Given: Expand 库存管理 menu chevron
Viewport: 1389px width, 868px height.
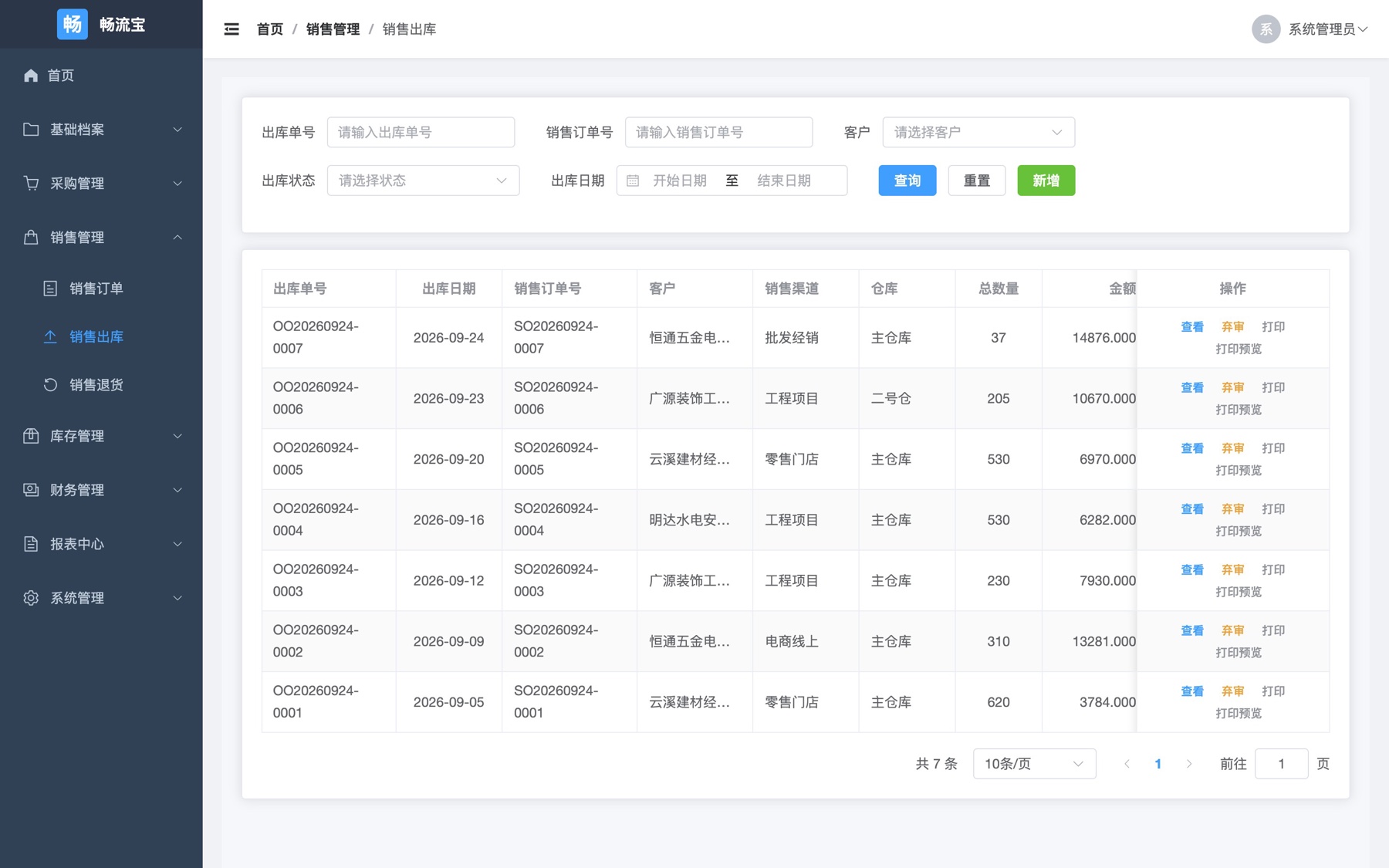Looking at the screenshot, I should (177, 436).
